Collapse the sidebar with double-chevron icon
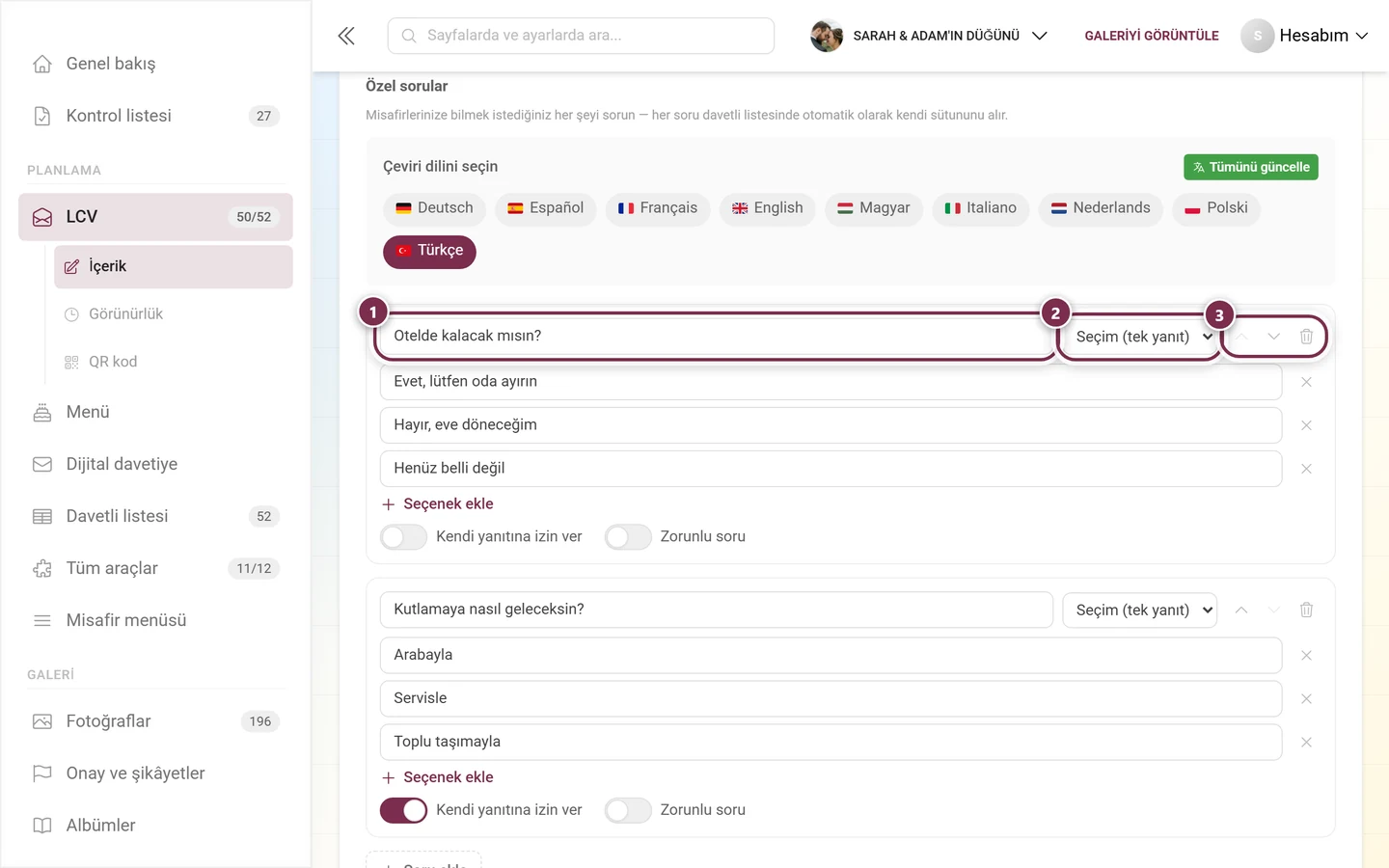 [x=346, y=36]
